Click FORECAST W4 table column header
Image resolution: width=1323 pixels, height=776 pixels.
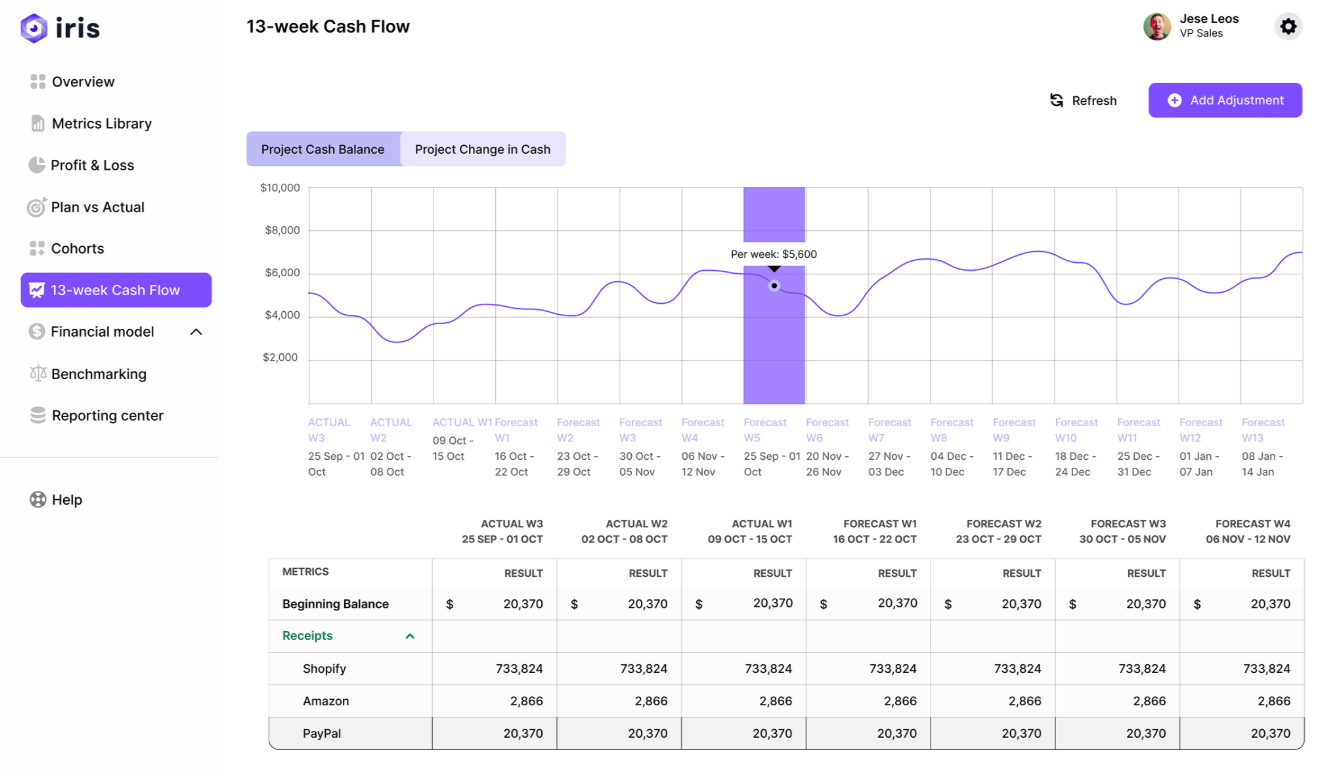point(1248,531)
